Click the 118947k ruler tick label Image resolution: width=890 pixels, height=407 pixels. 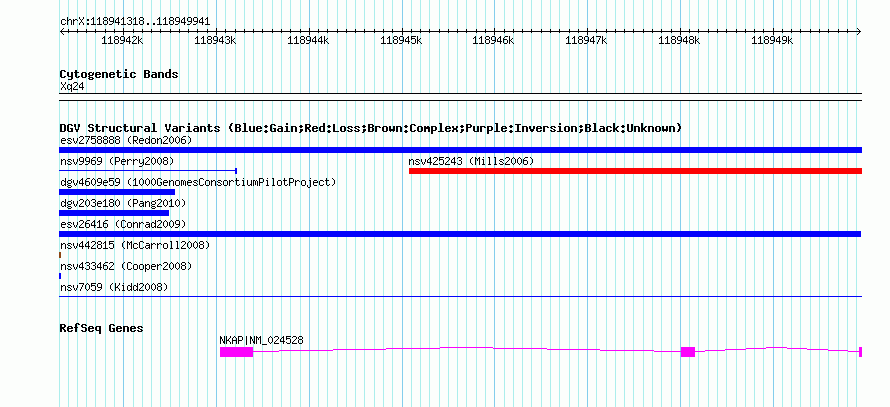(586, 40)
